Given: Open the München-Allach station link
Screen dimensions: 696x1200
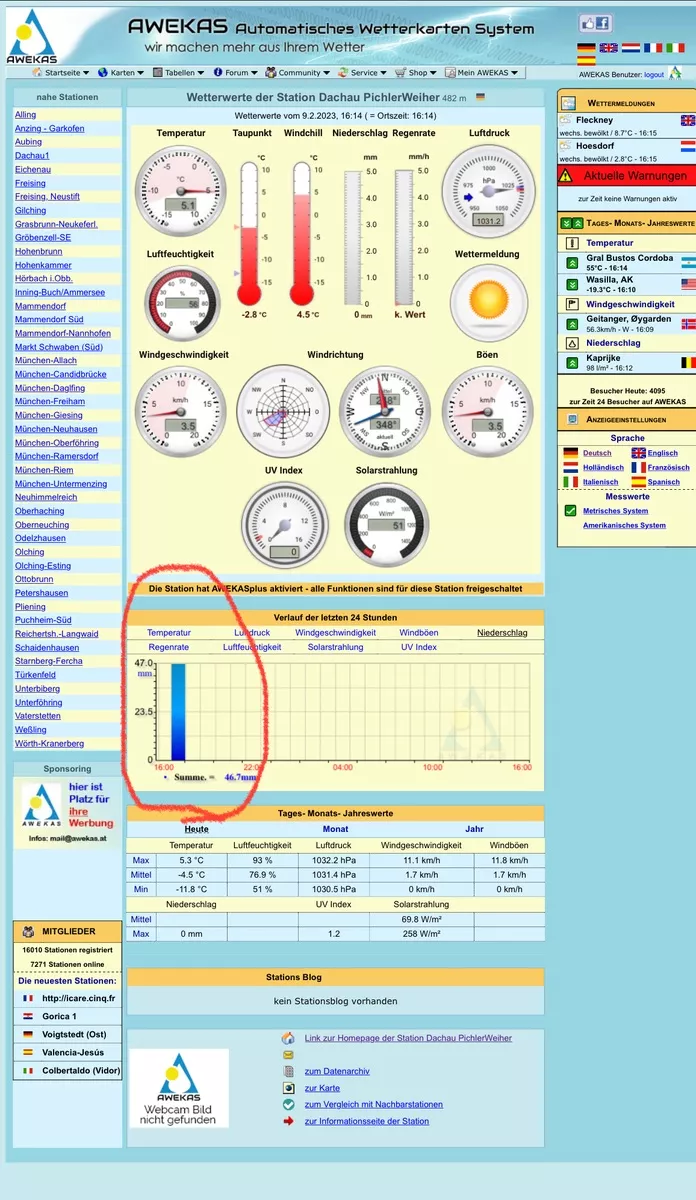Looking at the screenshot, I should point(45,361).
